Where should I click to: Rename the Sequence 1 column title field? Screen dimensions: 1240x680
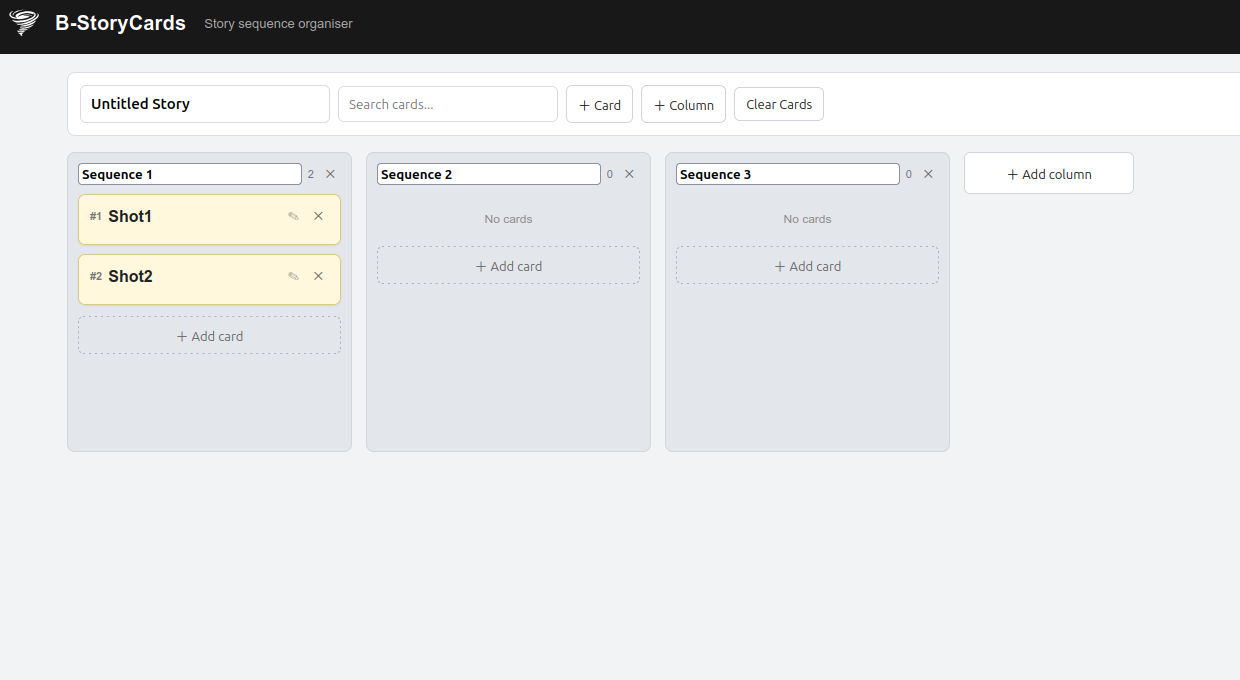(190, 174)
